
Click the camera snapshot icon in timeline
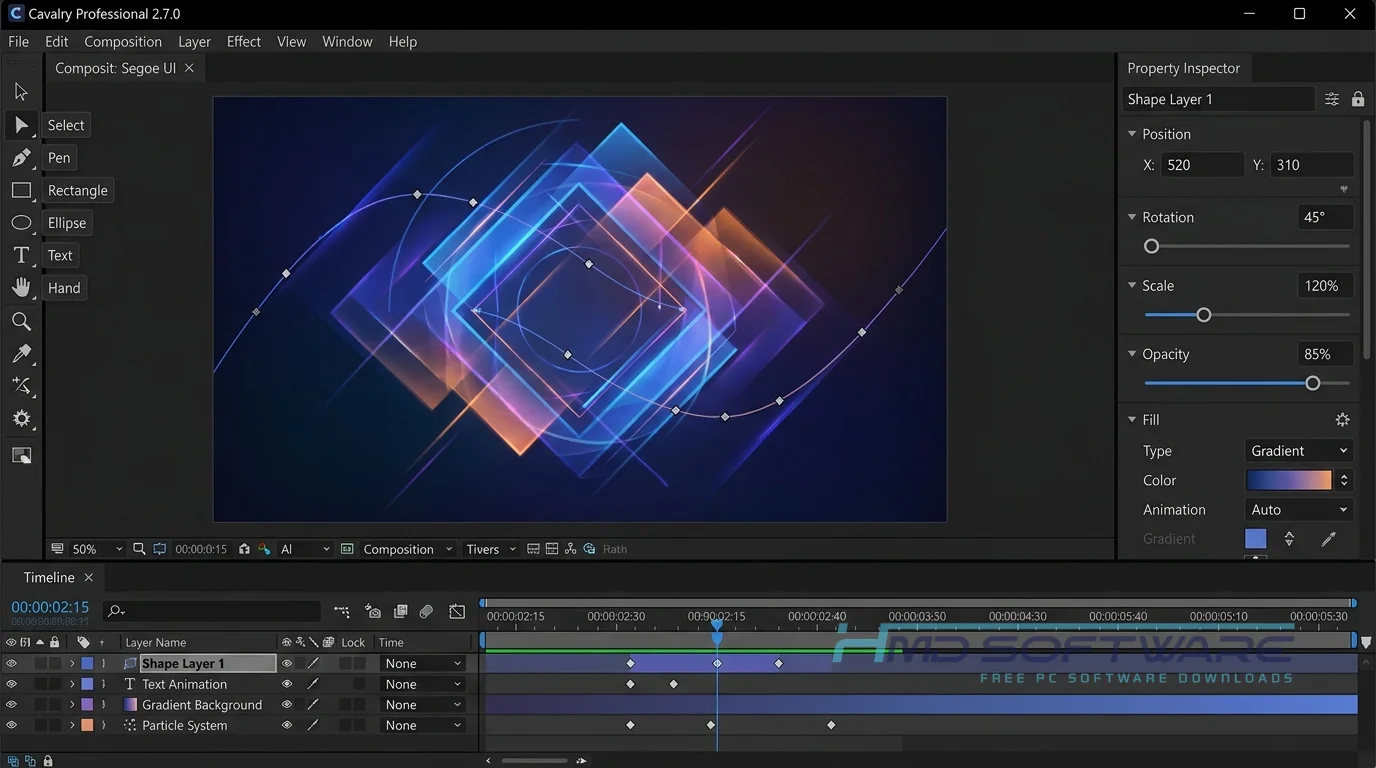coord(372,611)
